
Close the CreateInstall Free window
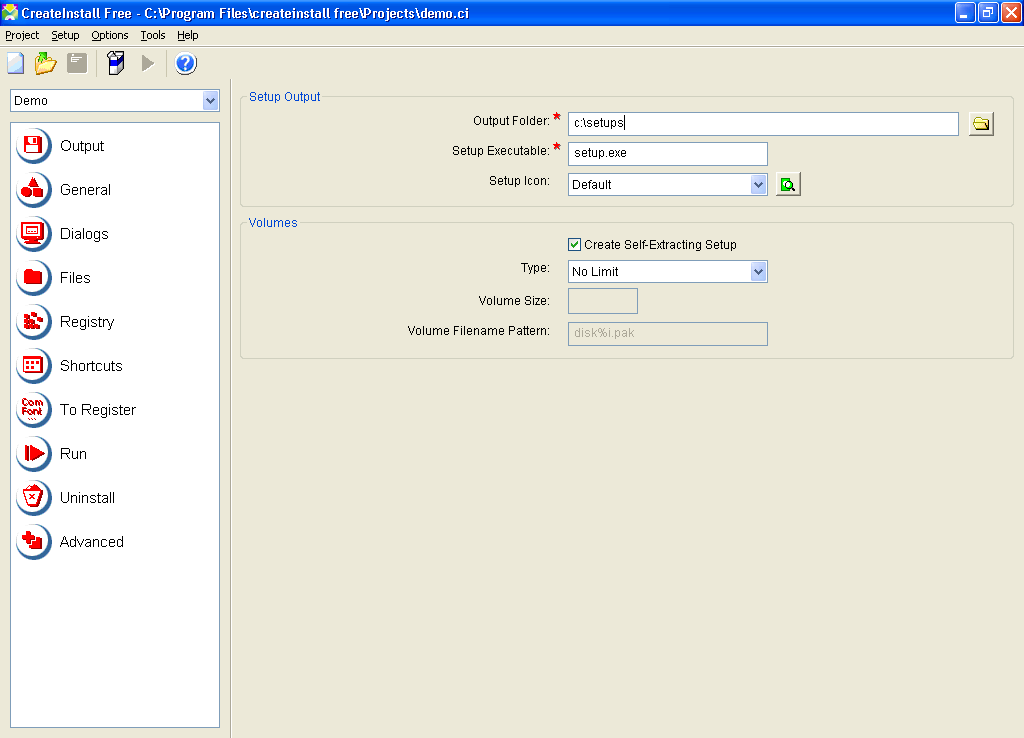(x=1010, y=12)
